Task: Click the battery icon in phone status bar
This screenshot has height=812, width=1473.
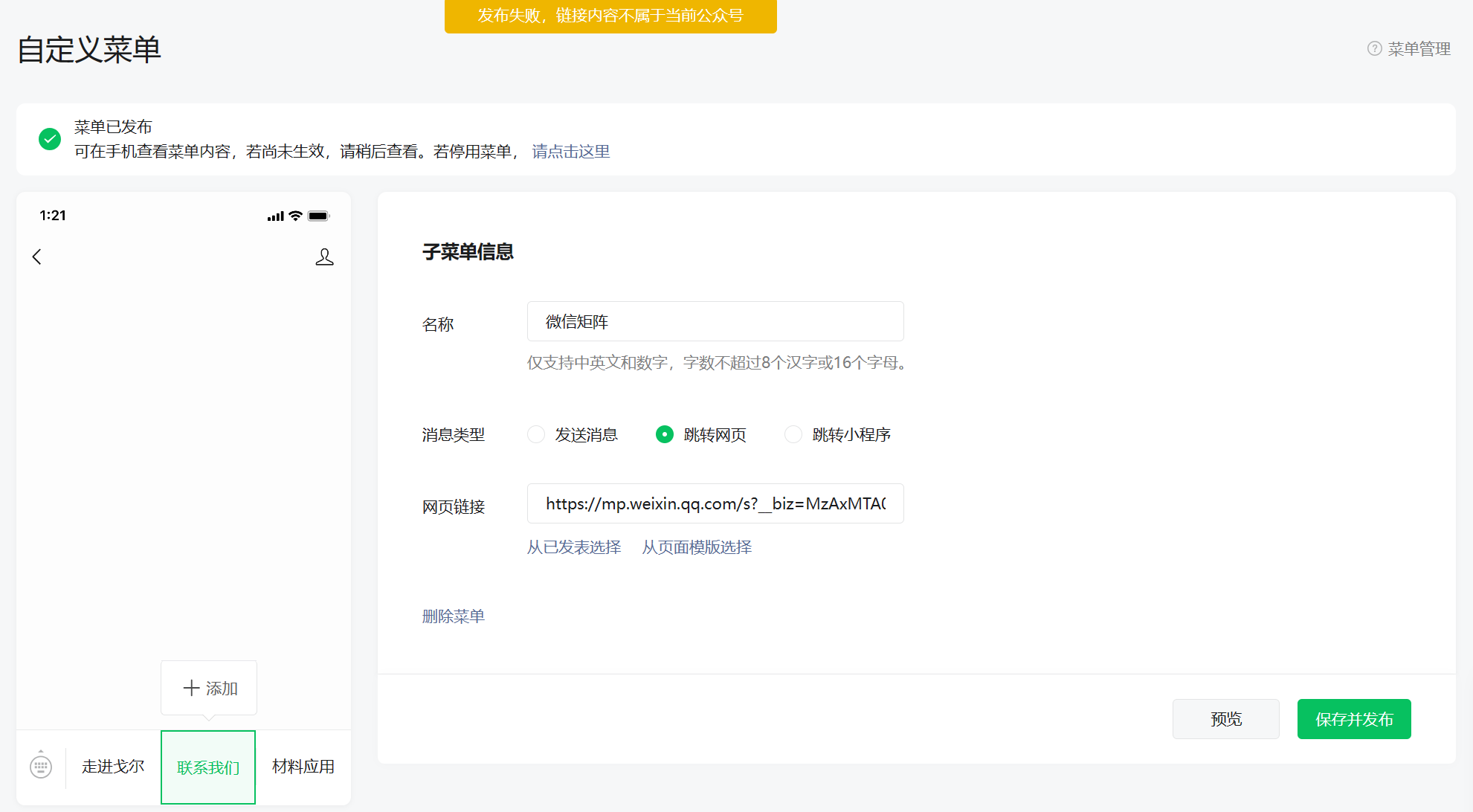Action: (x=318, y=216)
